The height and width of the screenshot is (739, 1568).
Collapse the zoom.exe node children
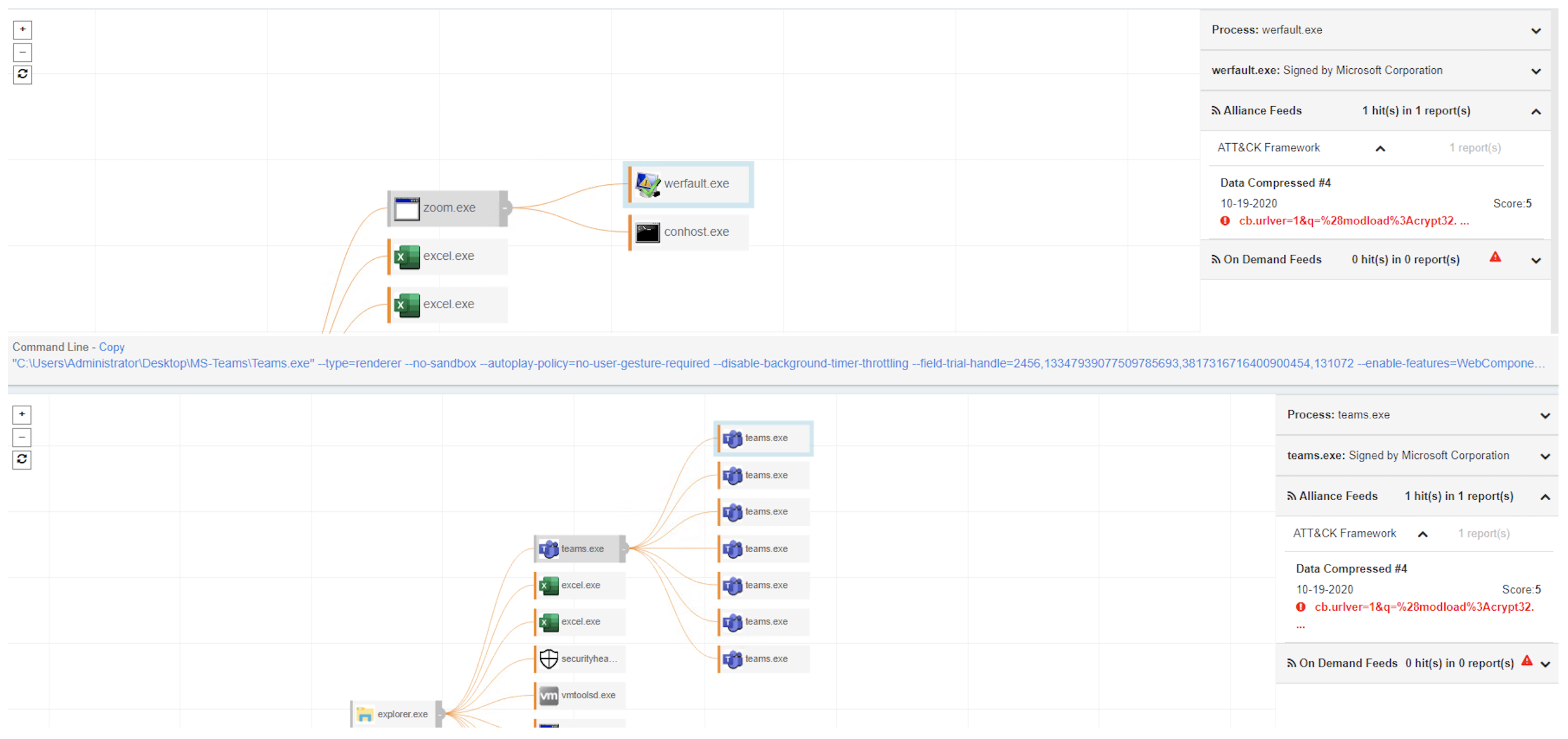point(505,208)
